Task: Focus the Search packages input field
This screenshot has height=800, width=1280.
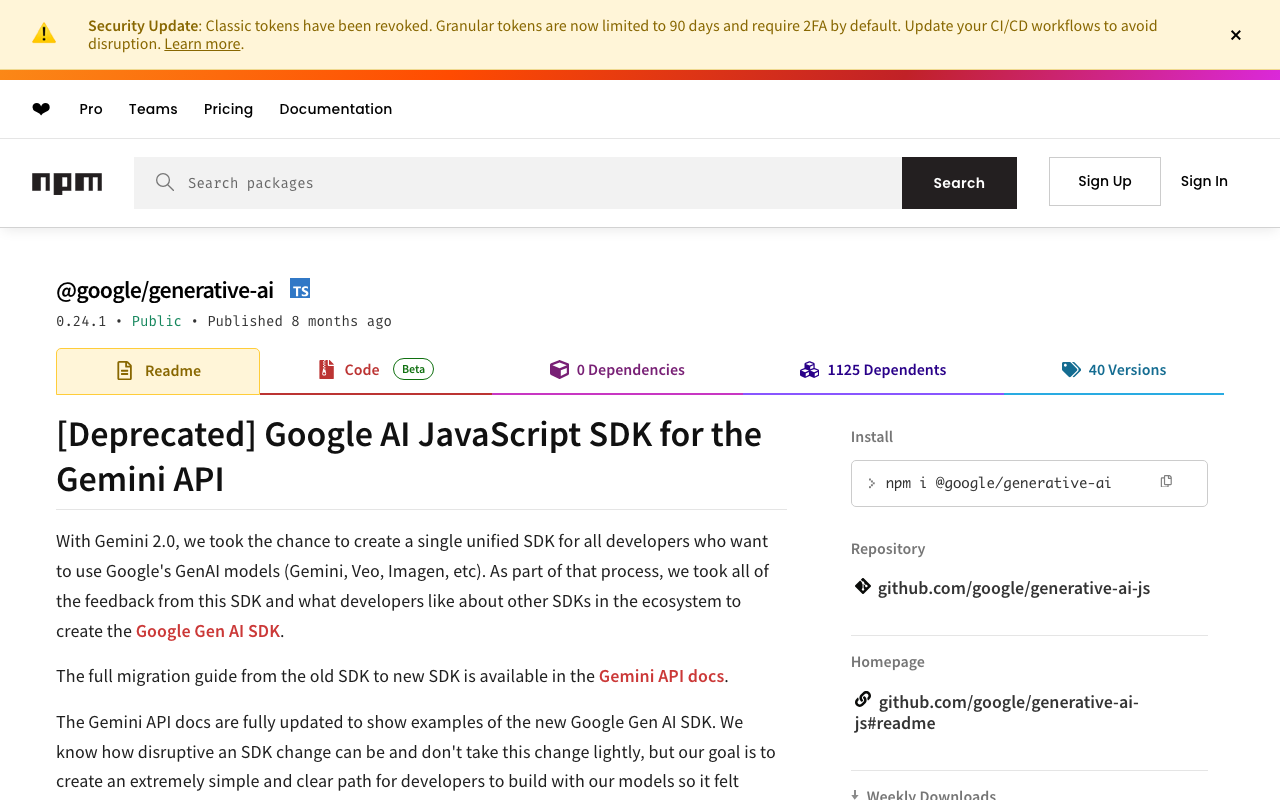Action: [540, 183]
